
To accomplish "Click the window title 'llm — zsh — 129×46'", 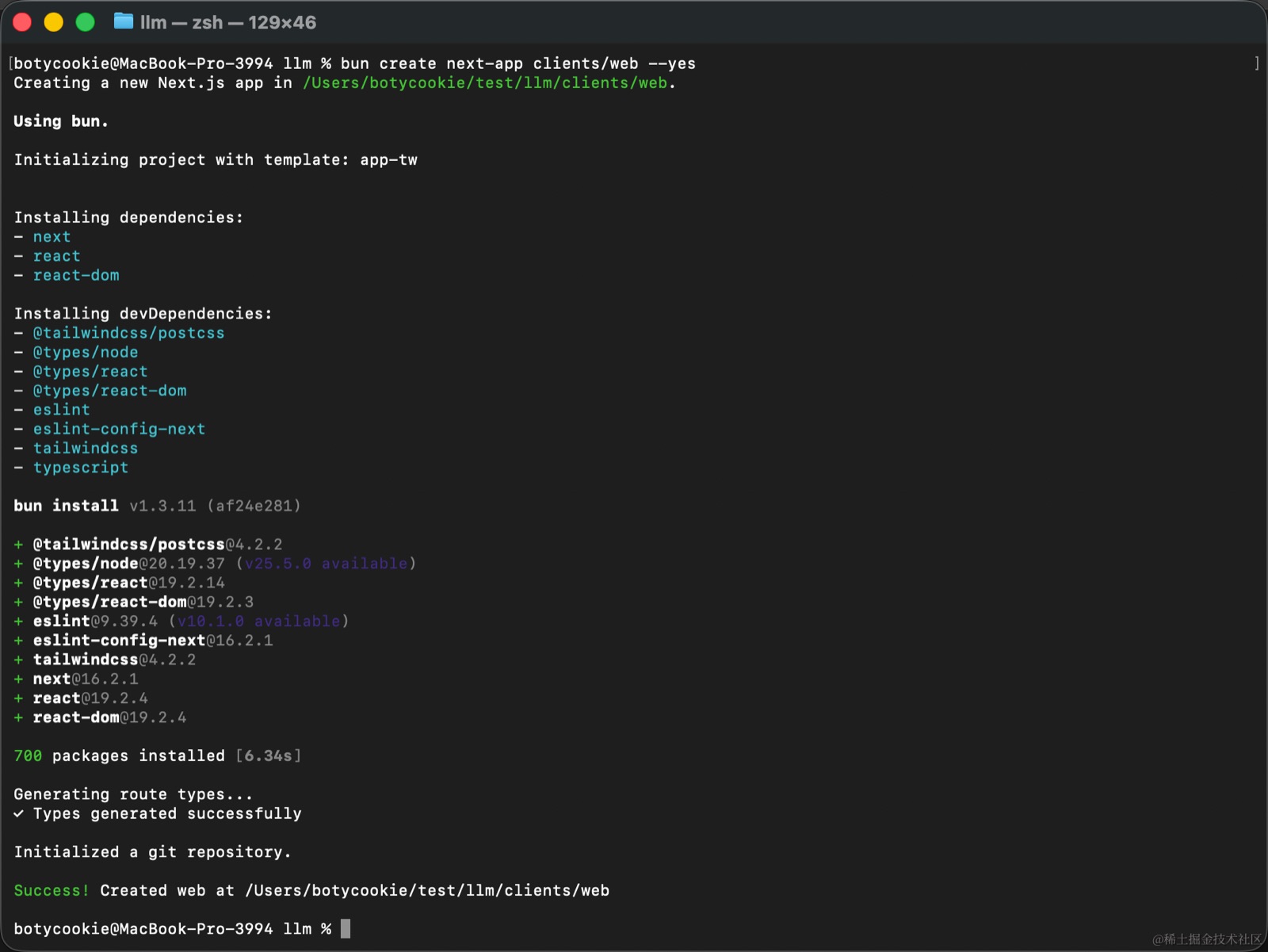I will pos(228,22).
